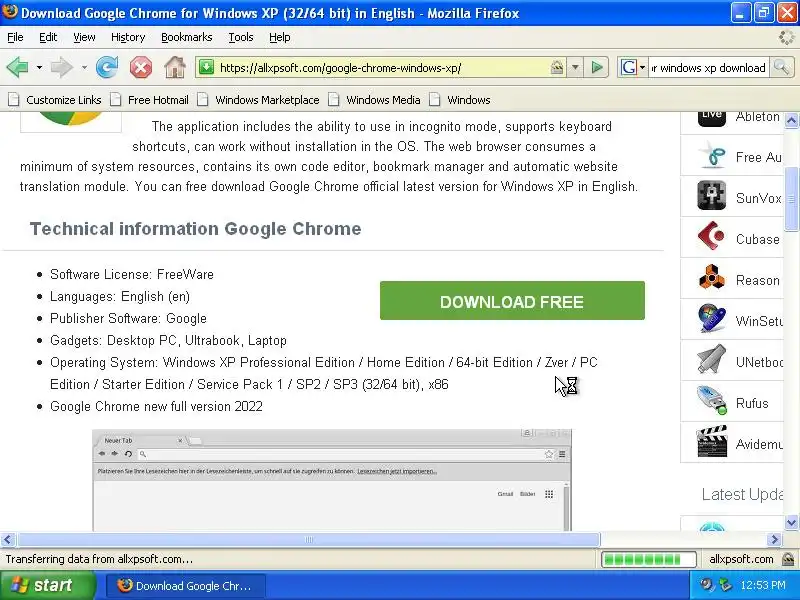The image size is (800, 600).
Task: Click the green Go arrow button
Action: [x=596, y=67]
